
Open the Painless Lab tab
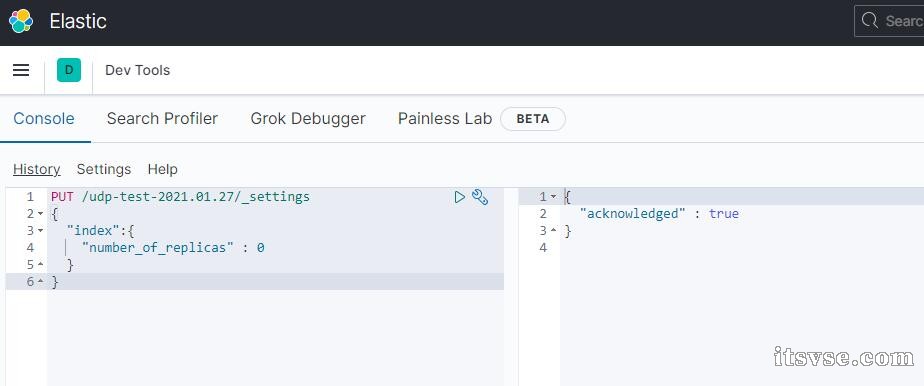coord(445,118)
